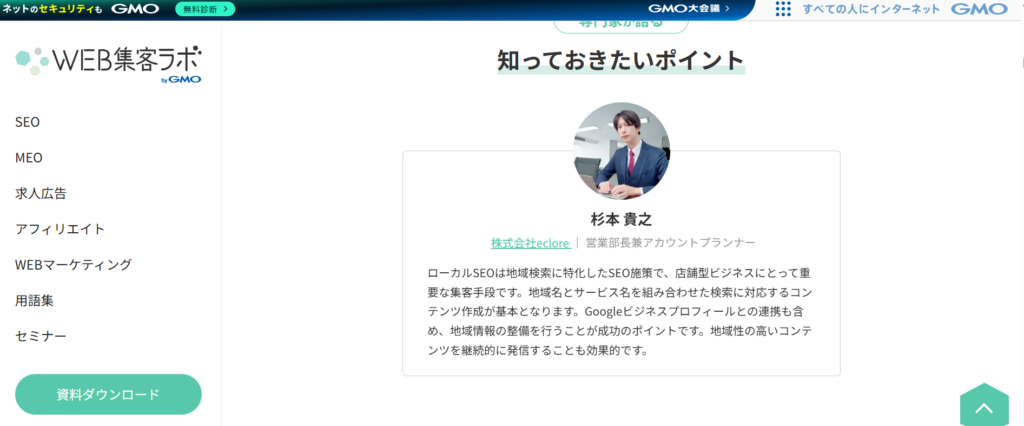Viewport: 1024px width, 426px height.
Task: Open the 用語集 glossary page
Action: click(x=35, y=300)
